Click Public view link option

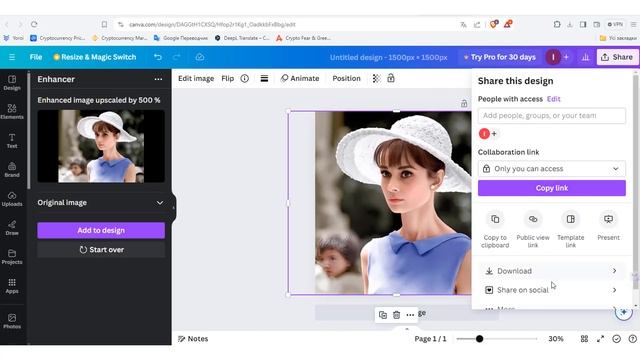[x=533, y=230]
